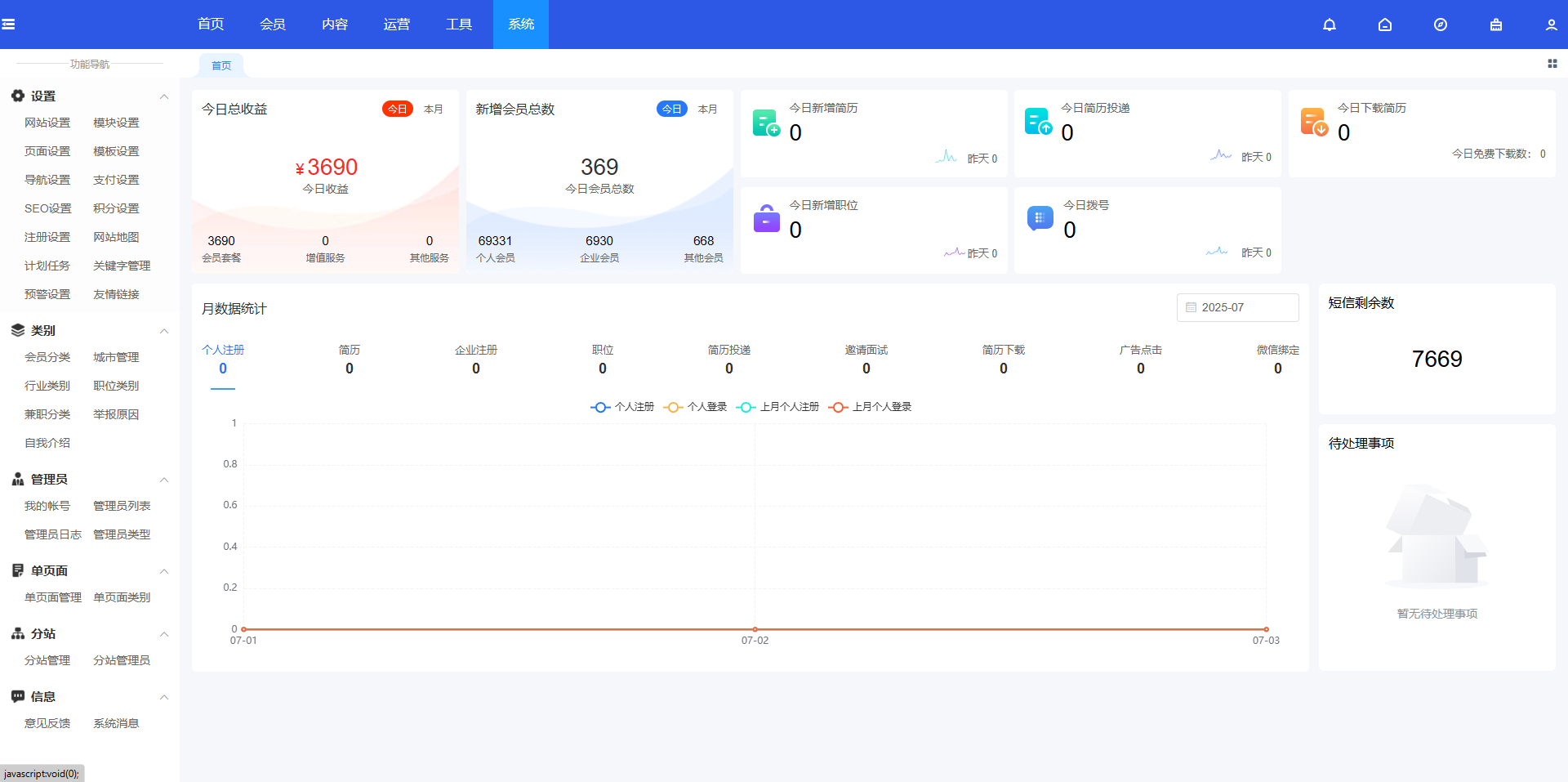Collapse the 管理员 sidebar group
Screen dimensions: 1568x782
164,480
